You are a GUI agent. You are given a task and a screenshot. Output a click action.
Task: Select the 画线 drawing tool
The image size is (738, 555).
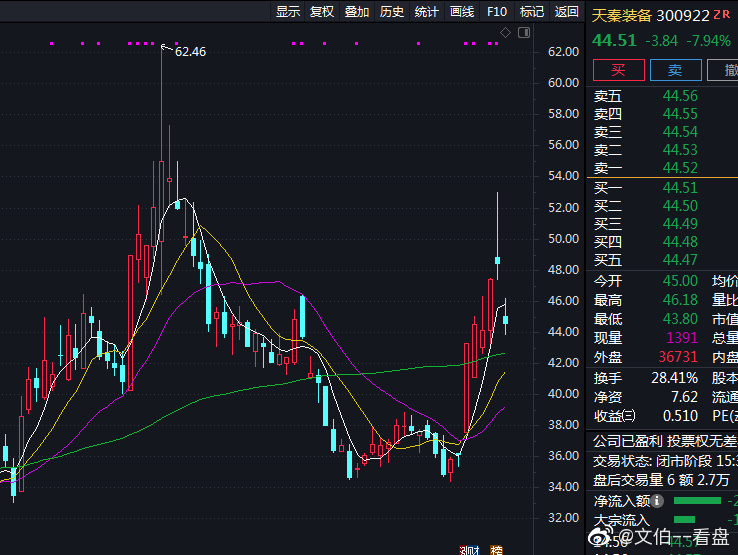[462, 12]
